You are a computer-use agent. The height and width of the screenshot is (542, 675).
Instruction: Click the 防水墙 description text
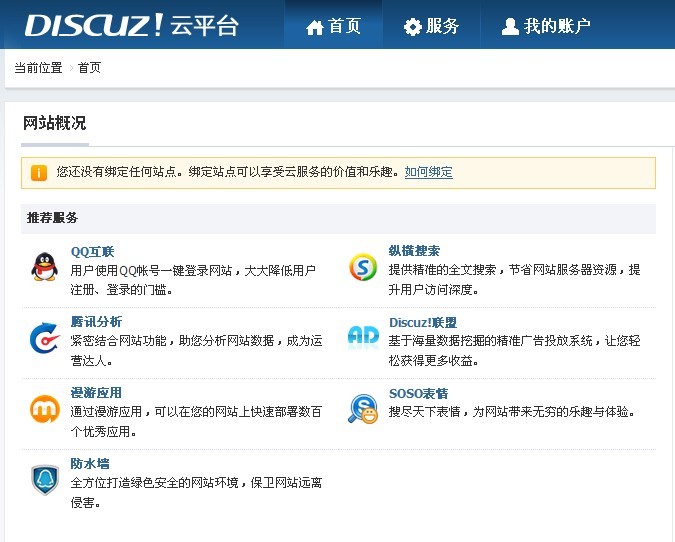pyautogui.click(x=196, y=492)
